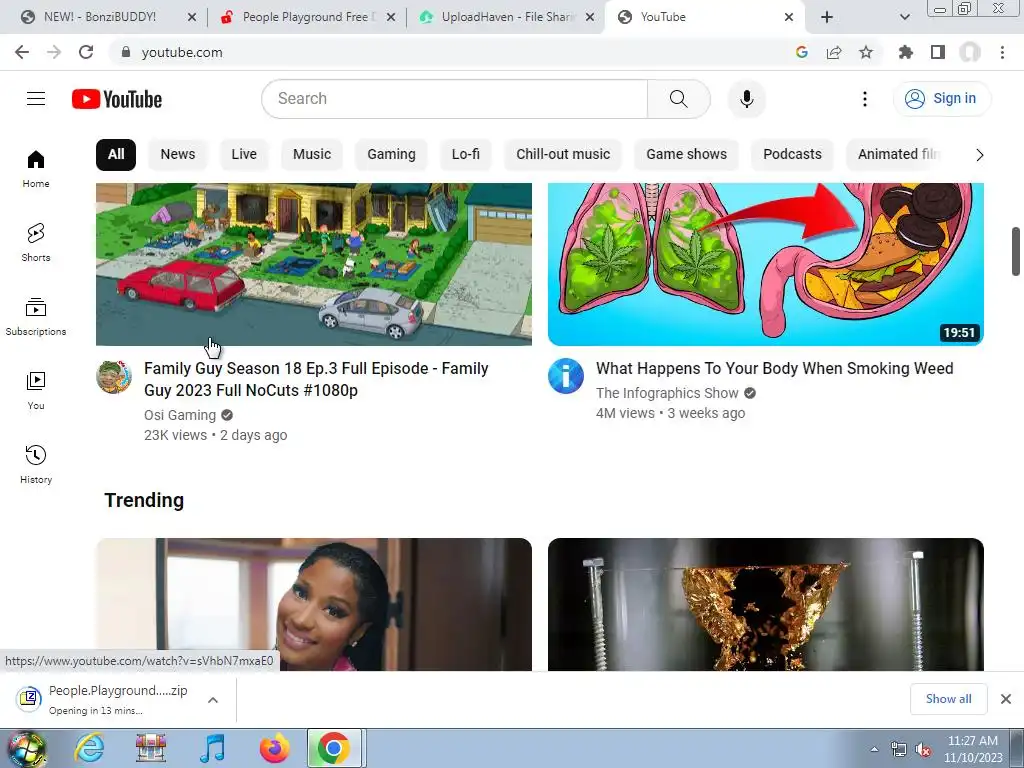
Task: Click muted volume tray icon
Action: [923, 749]
